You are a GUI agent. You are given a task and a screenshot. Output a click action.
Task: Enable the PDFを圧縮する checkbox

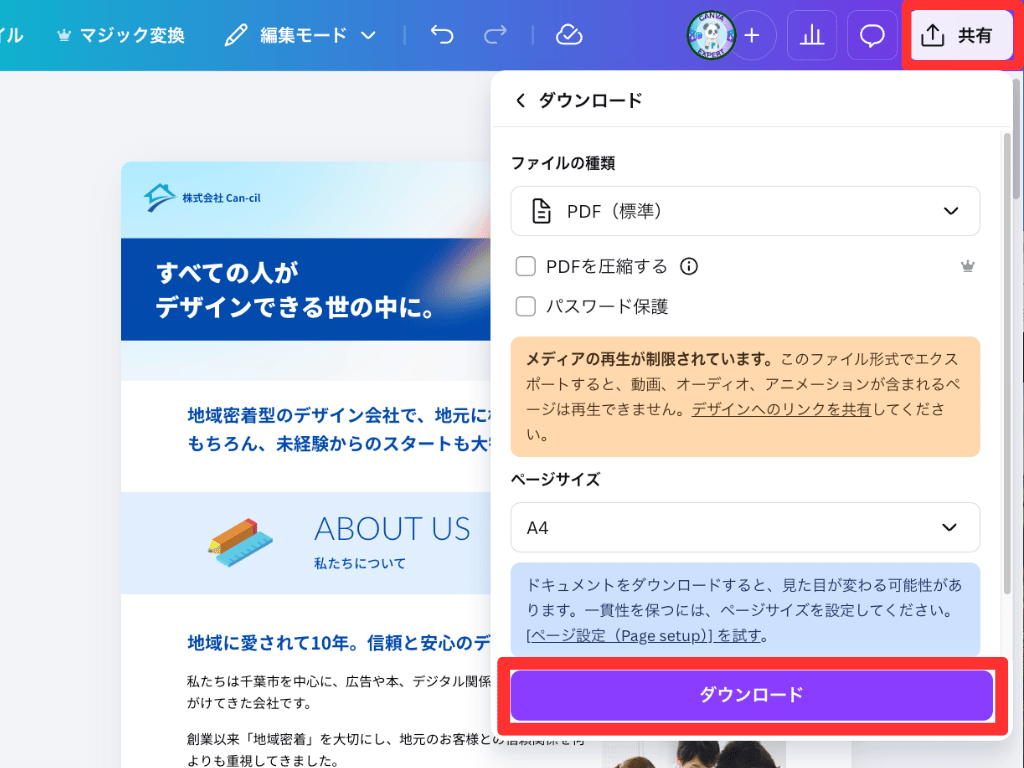point(525,266)
